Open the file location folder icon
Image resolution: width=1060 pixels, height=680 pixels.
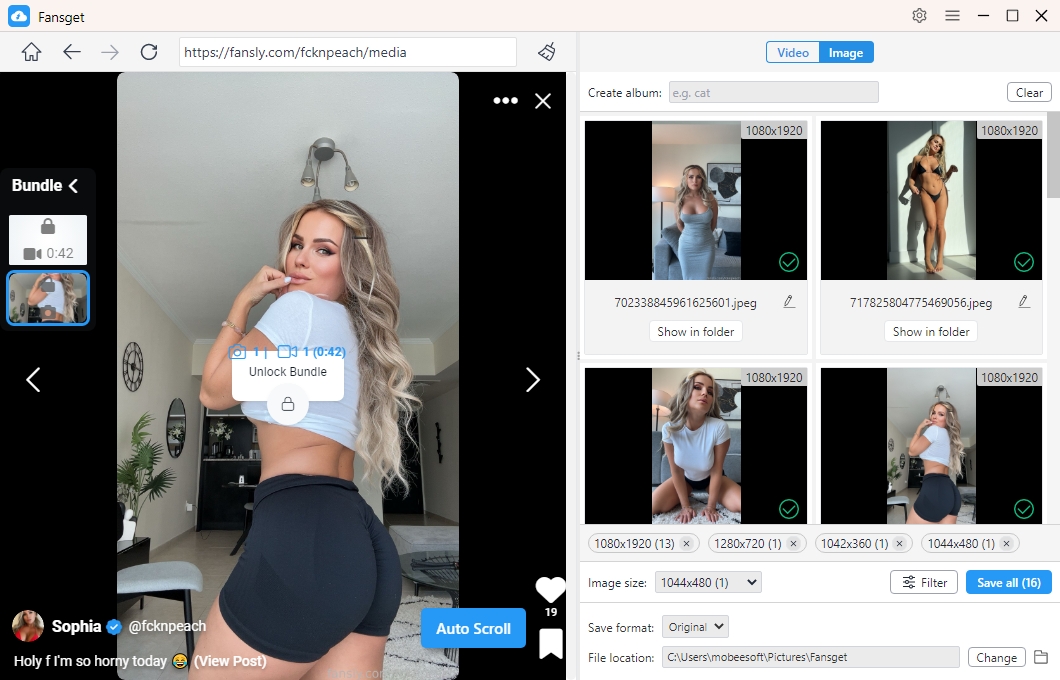point(1041,657)
